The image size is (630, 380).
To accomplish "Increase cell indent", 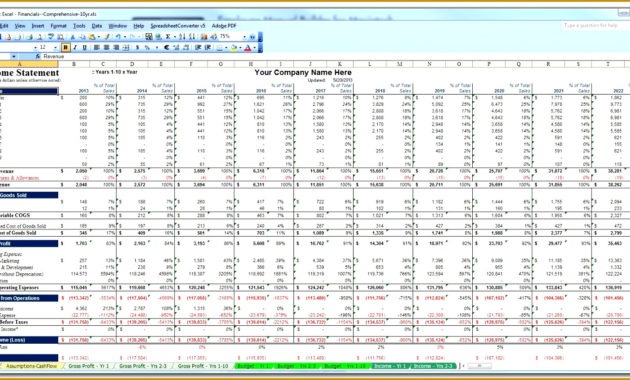I will [x=208, y=47].
